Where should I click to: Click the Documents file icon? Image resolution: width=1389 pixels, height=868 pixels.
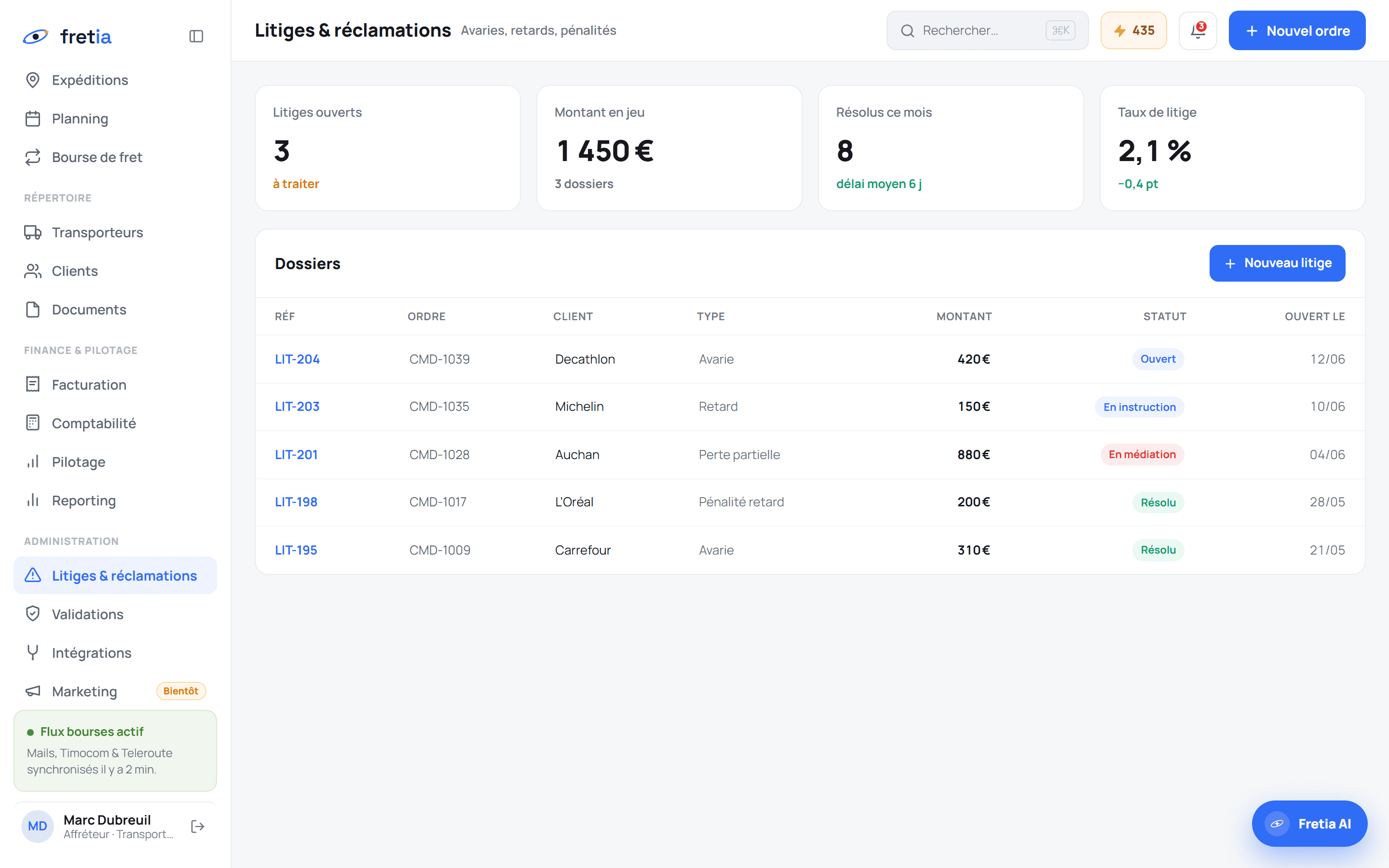click(33, 310)
